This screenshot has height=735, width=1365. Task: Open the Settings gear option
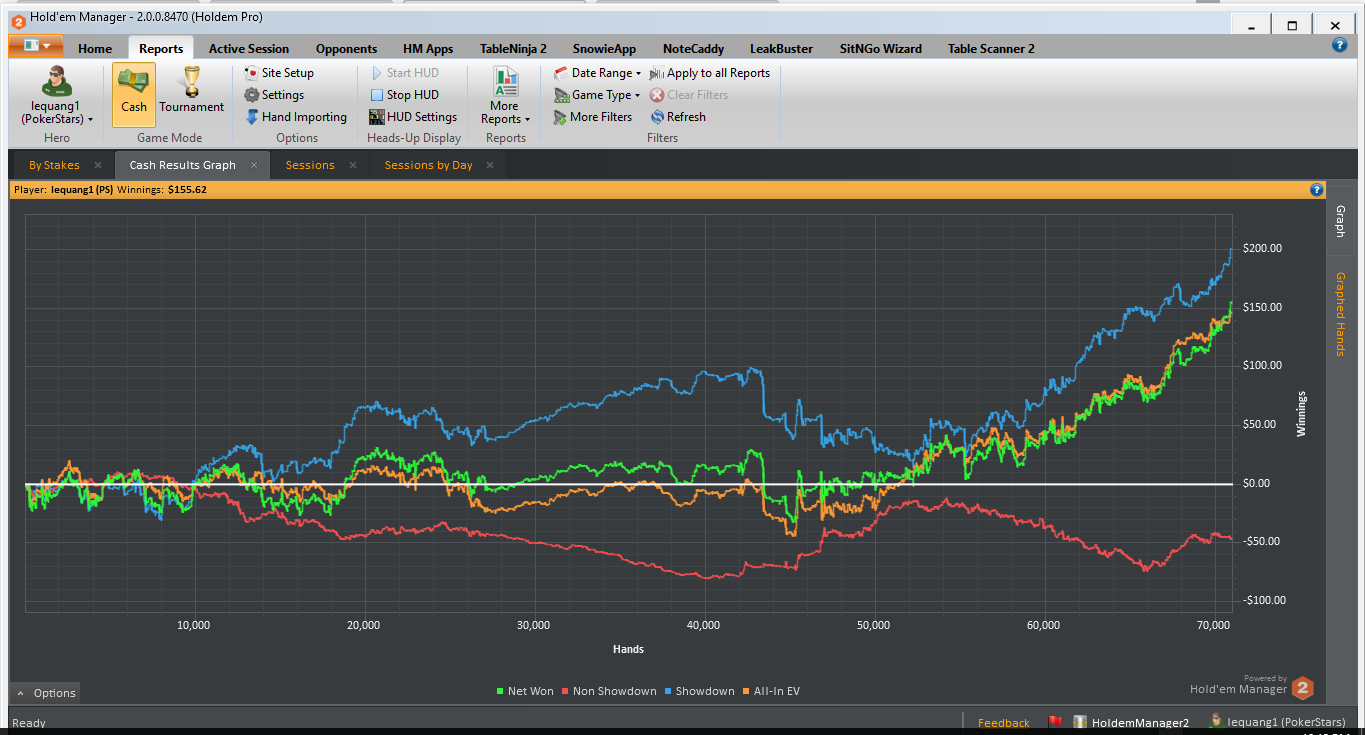pos(274,95)
